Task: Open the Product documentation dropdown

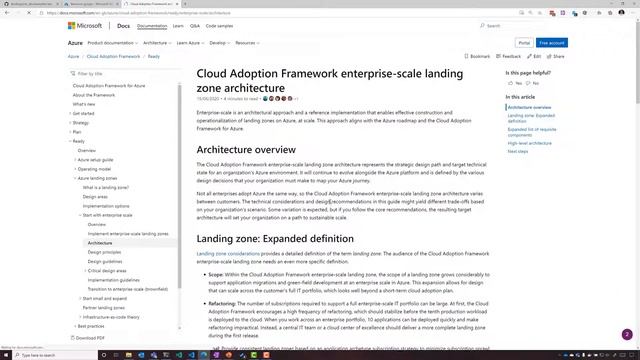Action: click(112, 43)
